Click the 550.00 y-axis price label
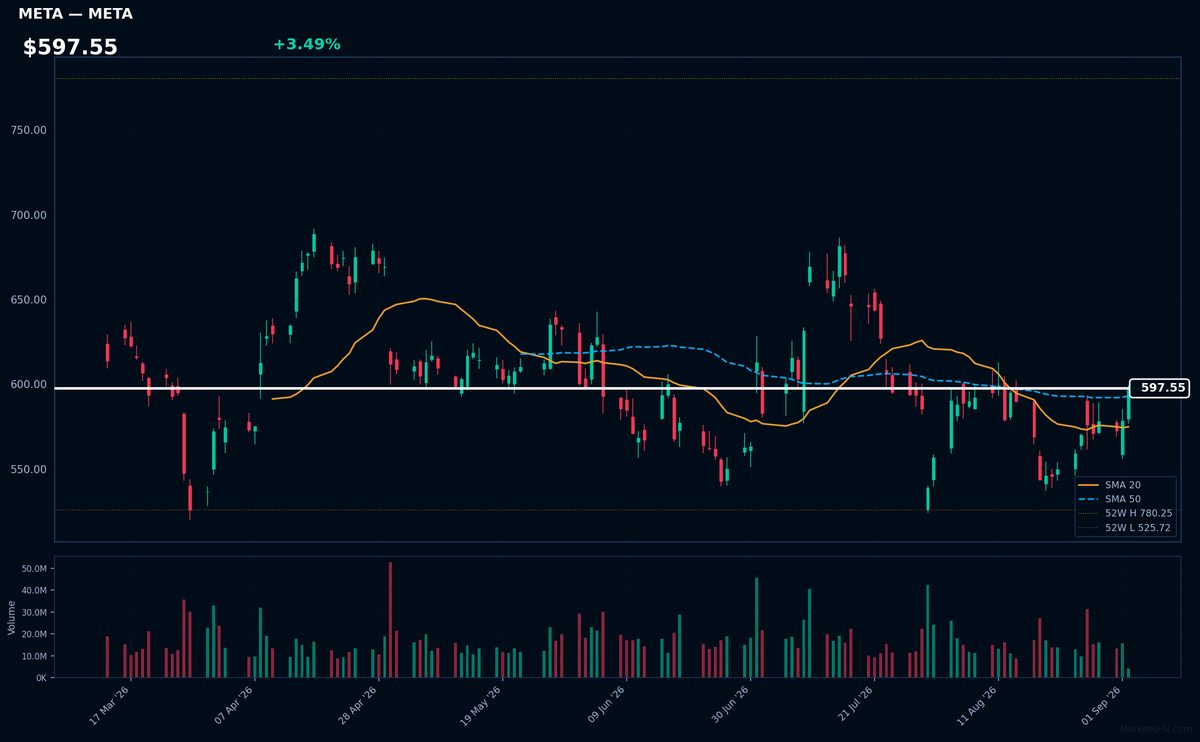 27,470
